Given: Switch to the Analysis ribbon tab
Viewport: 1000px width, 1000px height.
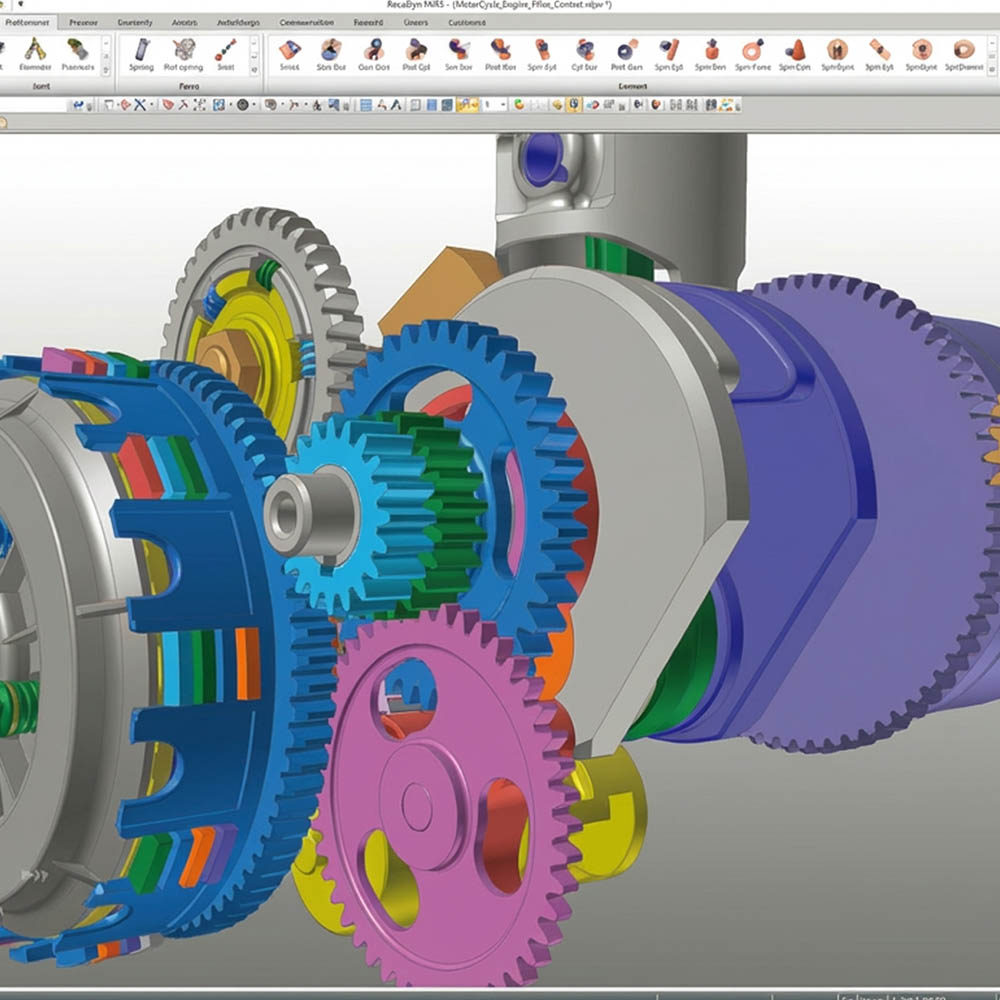Looking at the screenshot, I should coord(184,21).
